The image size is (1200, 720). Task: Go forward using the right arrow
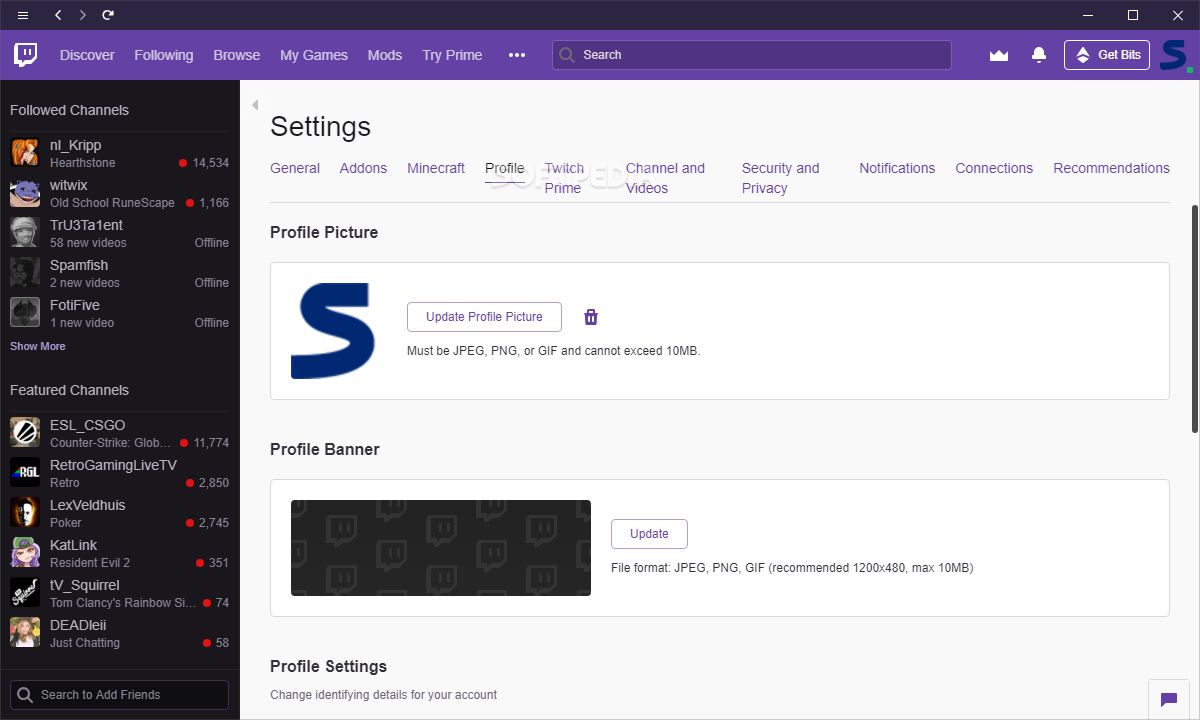(x=83, y=15)
